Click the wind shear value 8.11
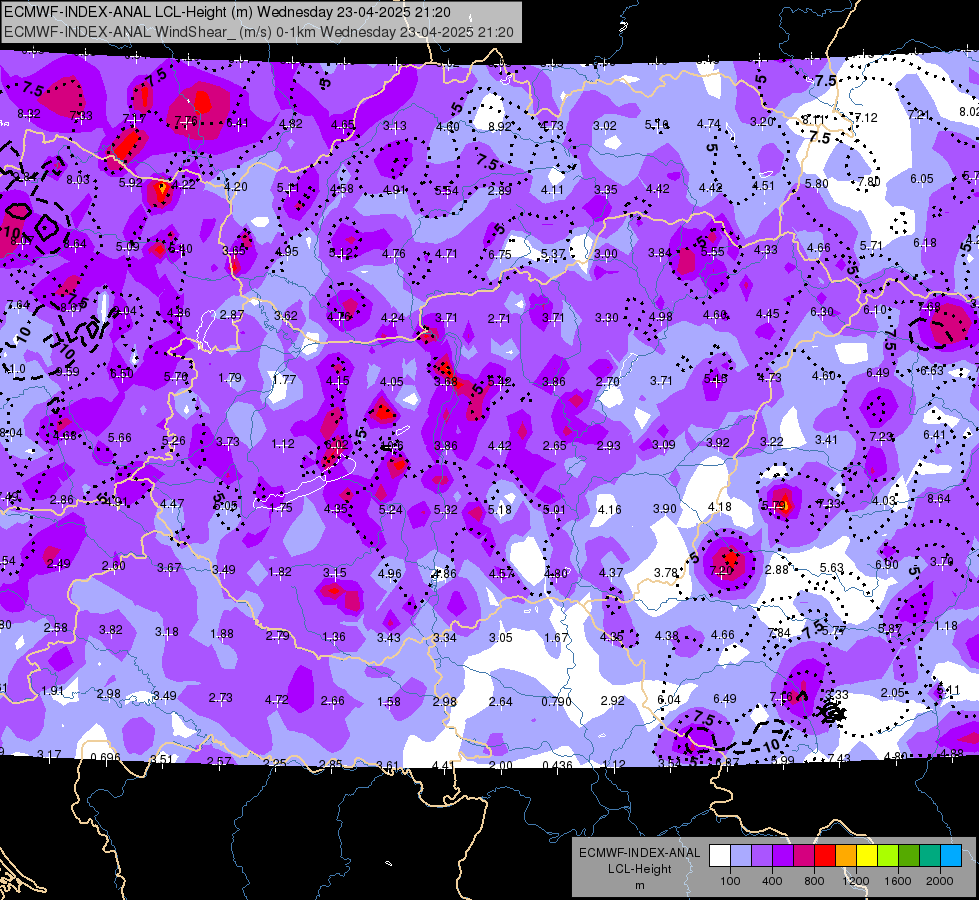Viewport: 979px width, 900px height. [813, 119]
